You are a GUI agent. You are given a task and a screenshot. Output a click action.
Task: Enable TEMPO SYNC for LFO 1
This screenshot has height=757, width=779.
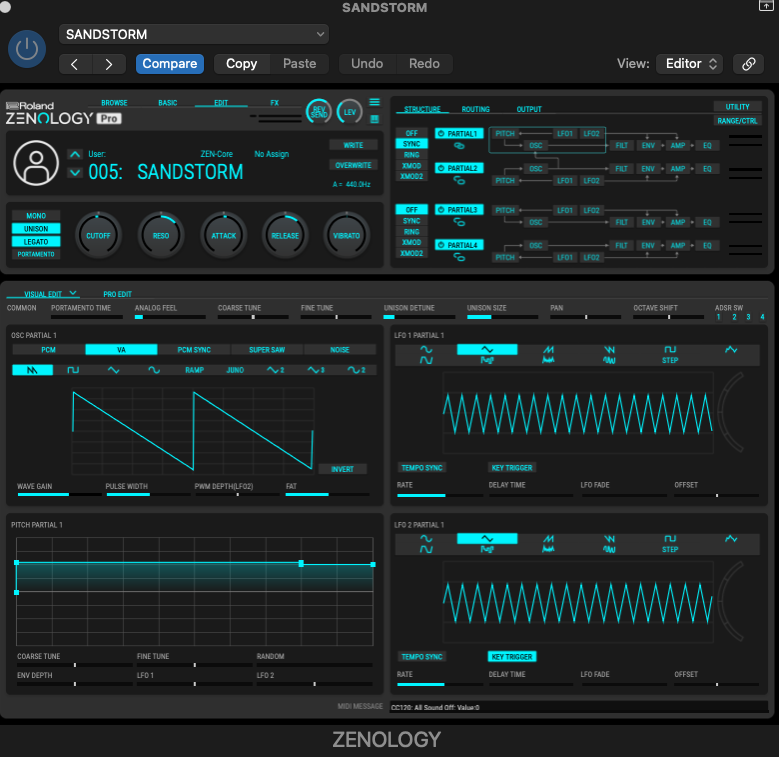[x=422, y=468]
